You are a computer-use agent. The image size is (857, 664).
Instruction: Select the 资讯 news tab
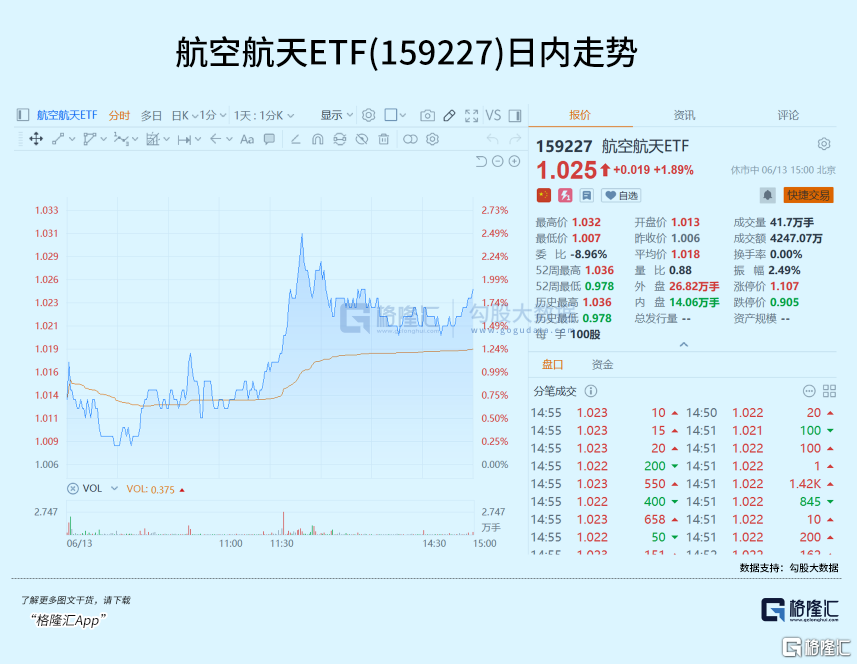click(684, 115)
